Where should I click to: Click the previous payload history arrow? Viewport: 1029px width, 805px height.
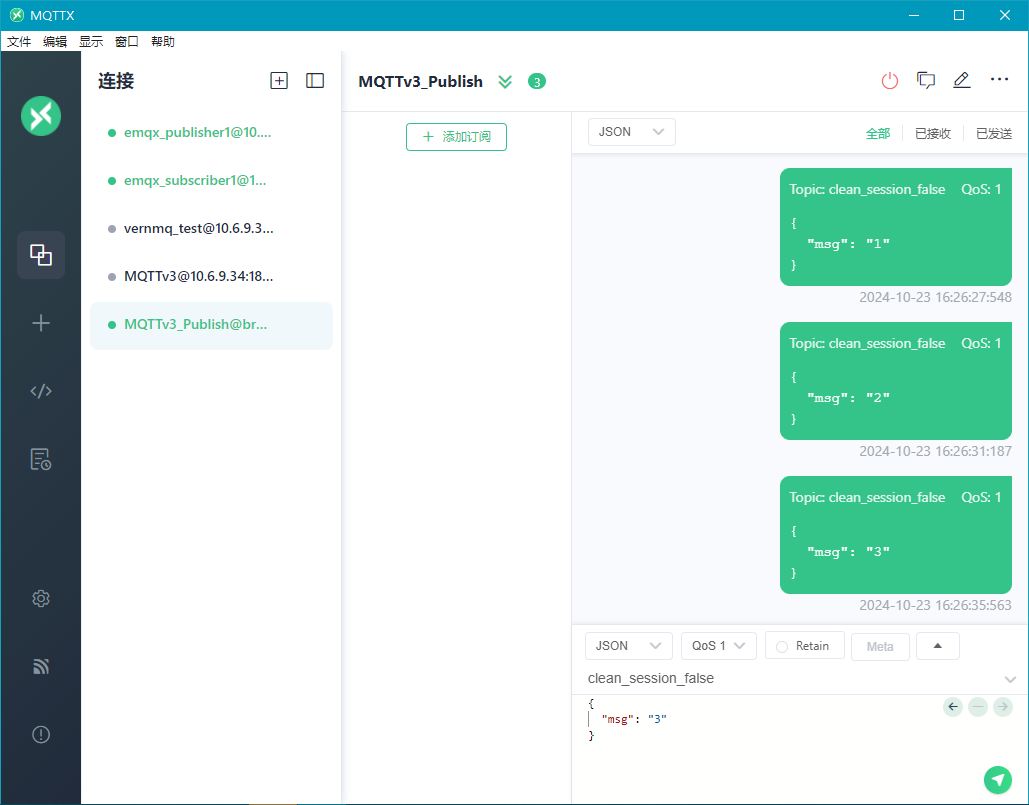(953, 707)
